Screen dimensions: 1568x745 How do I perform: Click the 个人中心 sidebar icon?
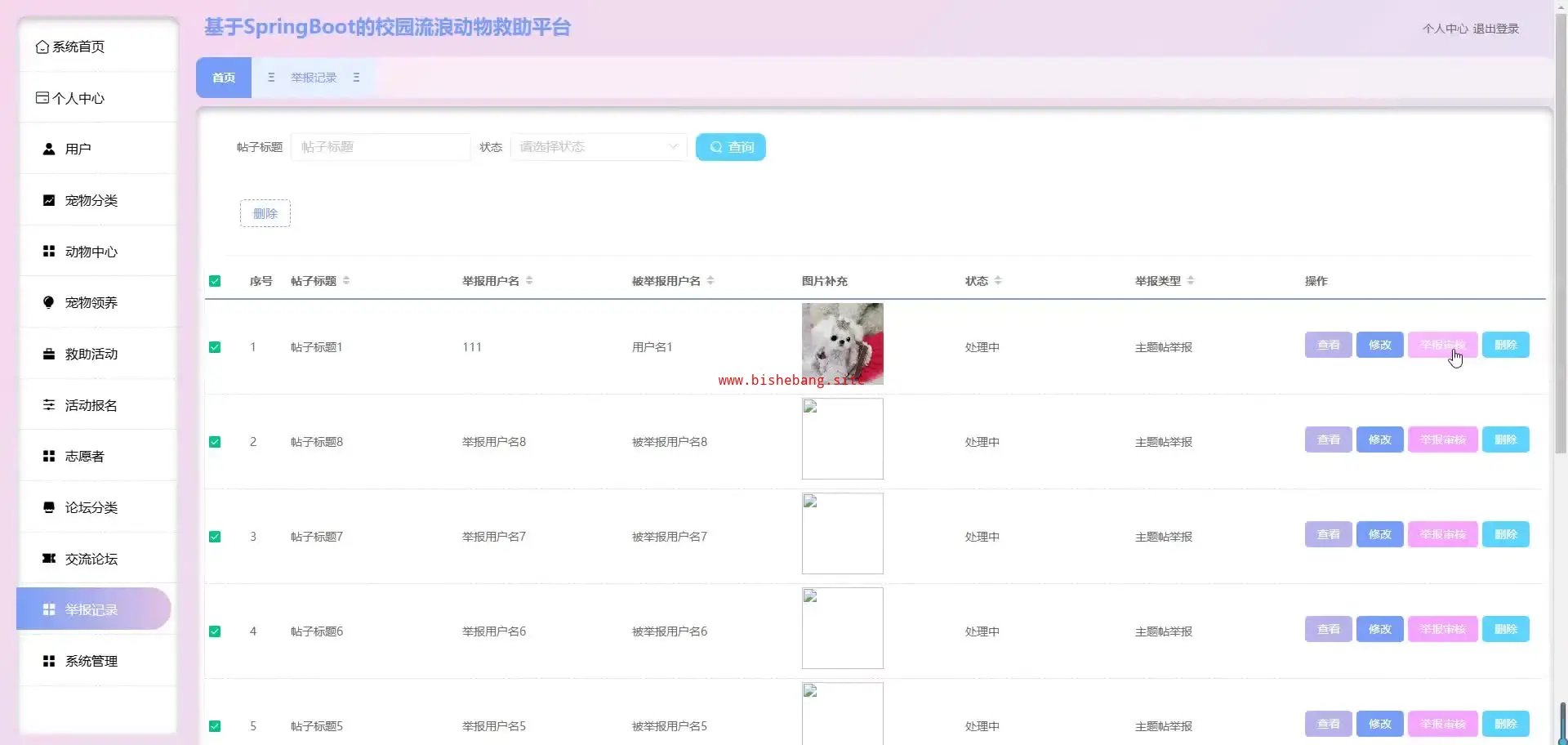(42, 98)
